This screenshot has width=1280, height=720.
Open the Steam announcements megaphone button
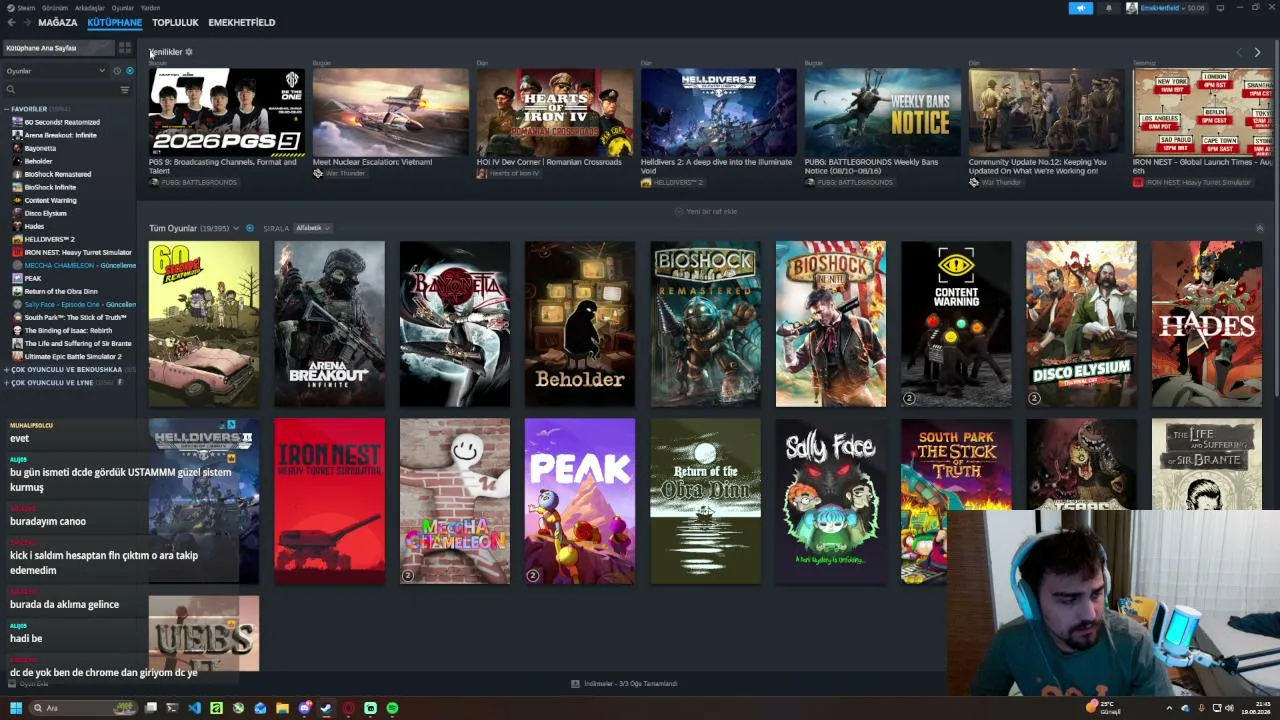(1081, 8)
